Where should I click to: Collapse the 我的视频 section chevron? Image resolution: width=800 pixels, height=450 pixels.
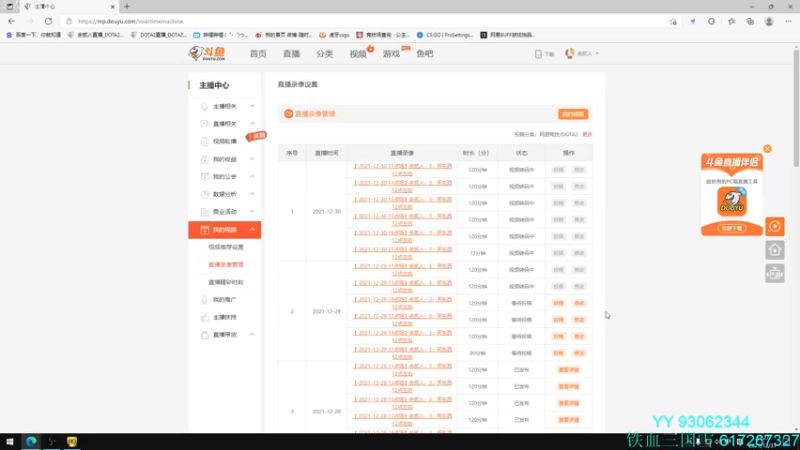tap(252, 230)
